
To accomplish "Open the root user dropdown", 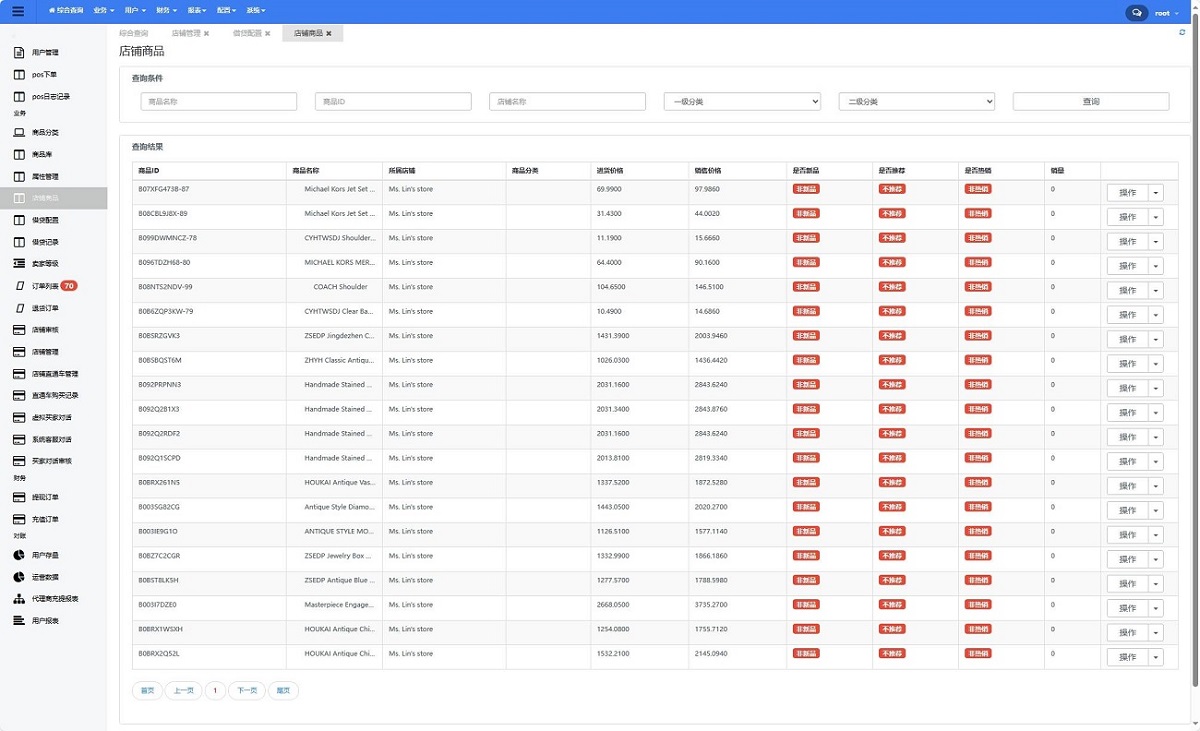I will 1166,13.
